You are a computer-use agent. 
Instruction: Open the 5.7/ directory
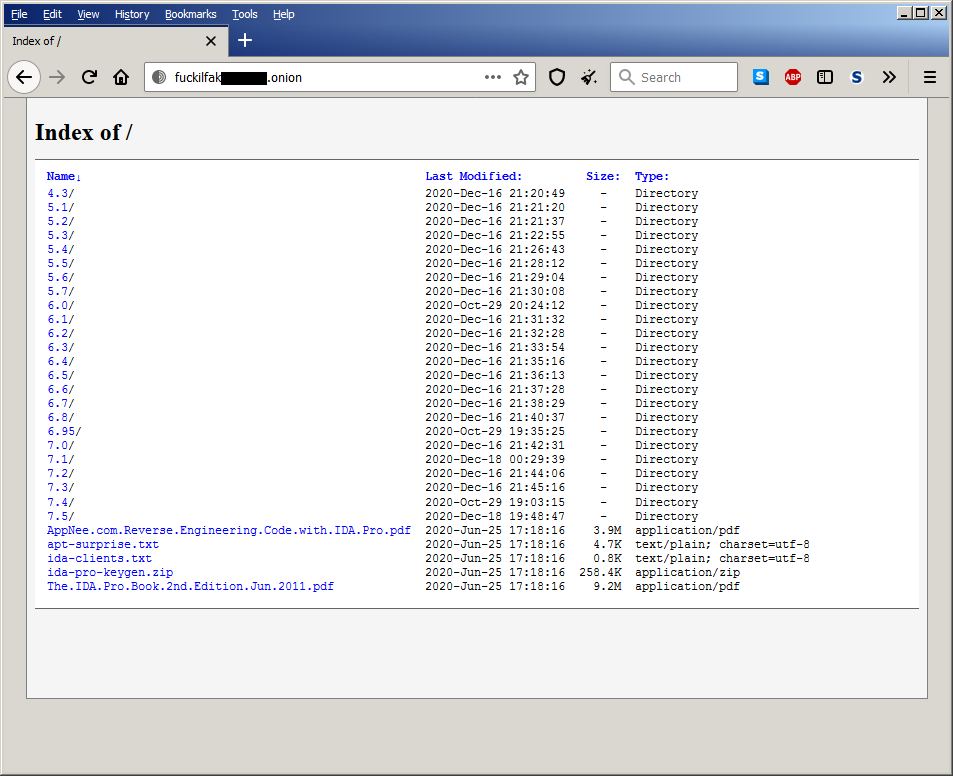(x=61, y=291)
